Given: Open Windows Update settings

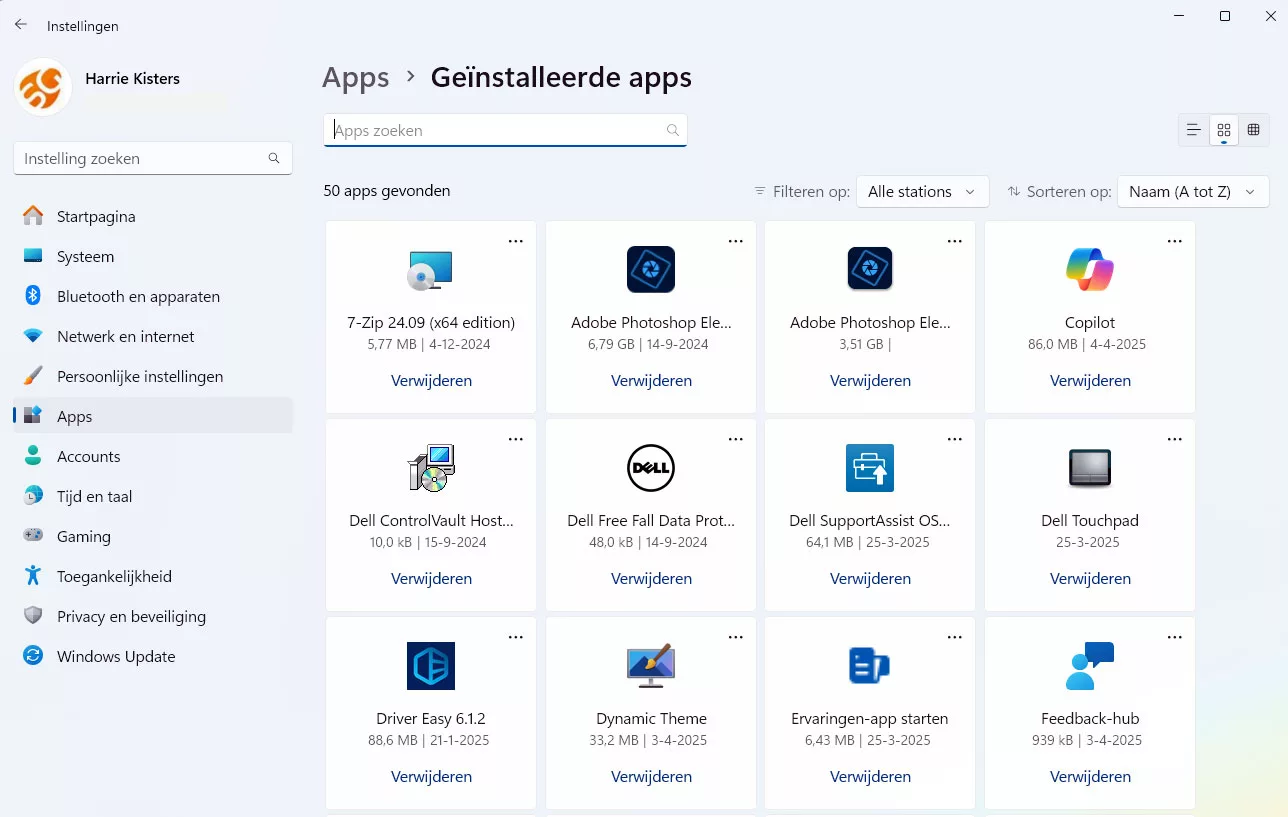Looking at the screenshot, I should (153, 656).
